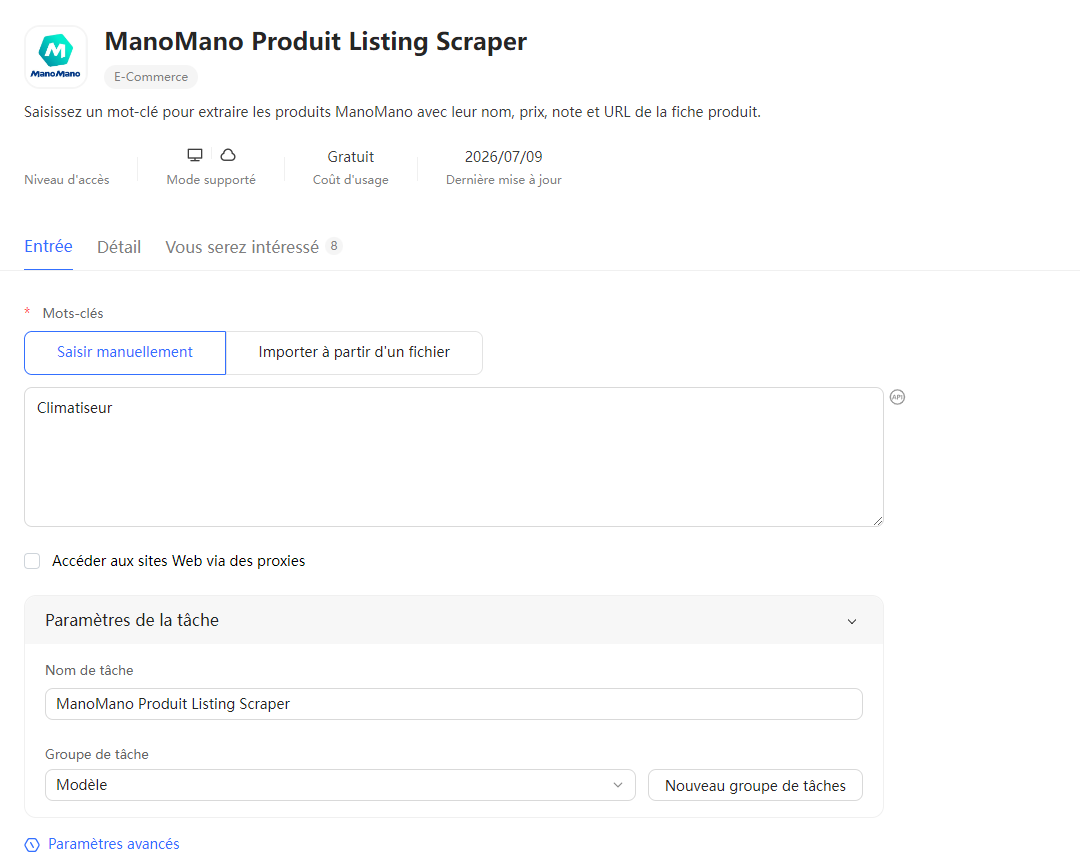This screenshot has width=1080, height=867.
Task: Click the badge 8 on interest tab
Action: 334,246
